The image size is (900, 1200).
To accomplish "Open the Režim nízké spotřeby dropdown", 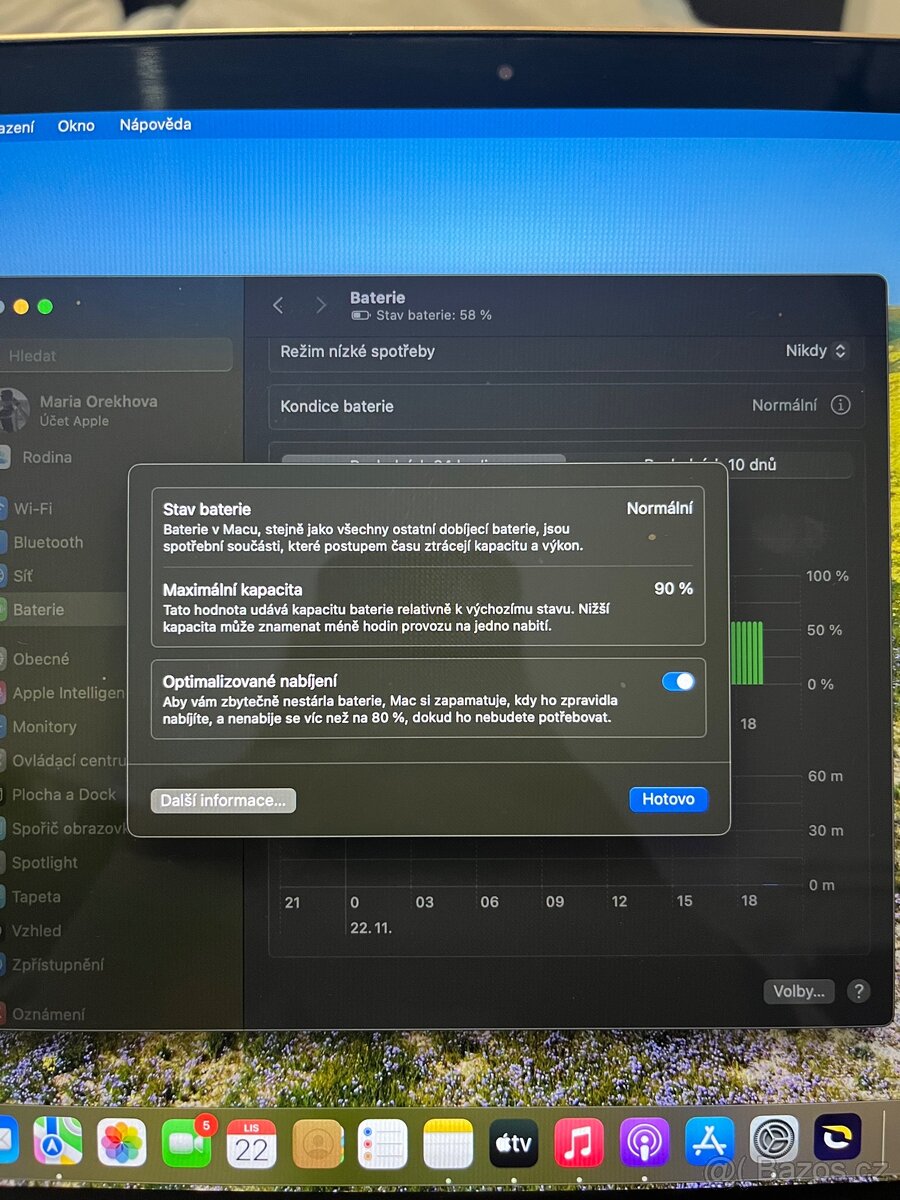I will pos(816,351).
